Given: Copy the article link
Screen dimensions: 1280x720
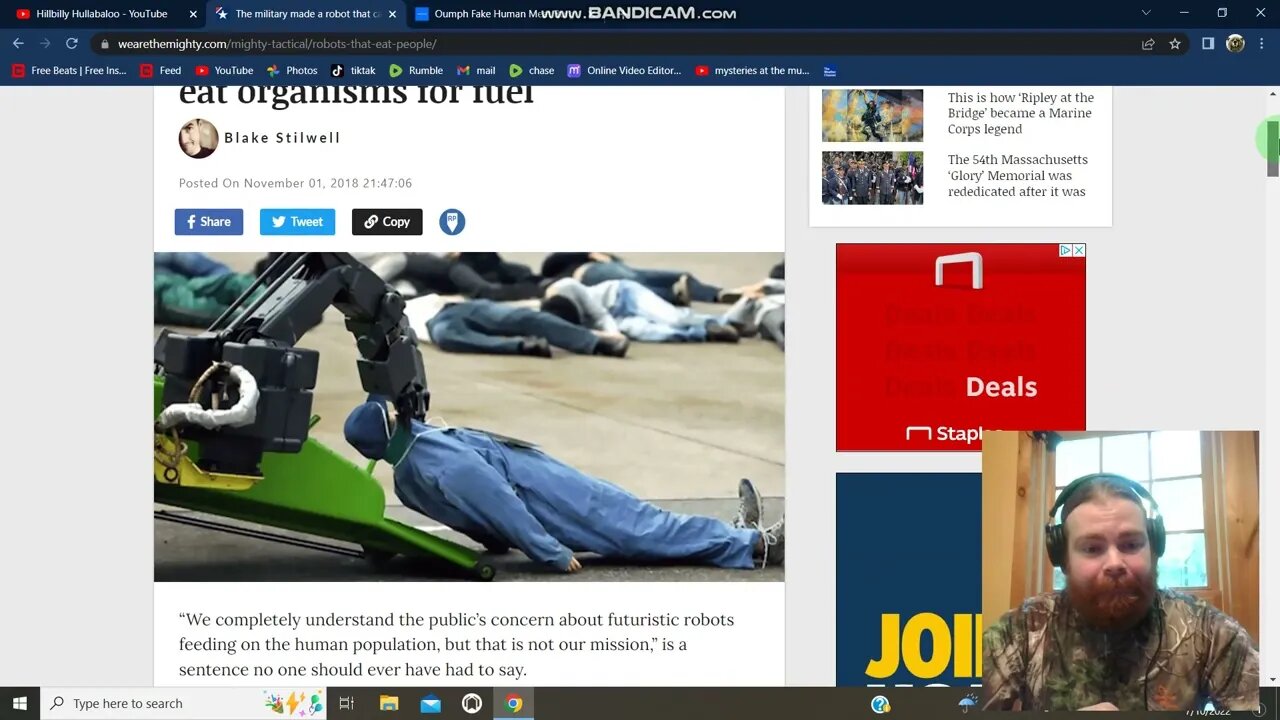Looking at the screenshot, I should tap(387, 222).
